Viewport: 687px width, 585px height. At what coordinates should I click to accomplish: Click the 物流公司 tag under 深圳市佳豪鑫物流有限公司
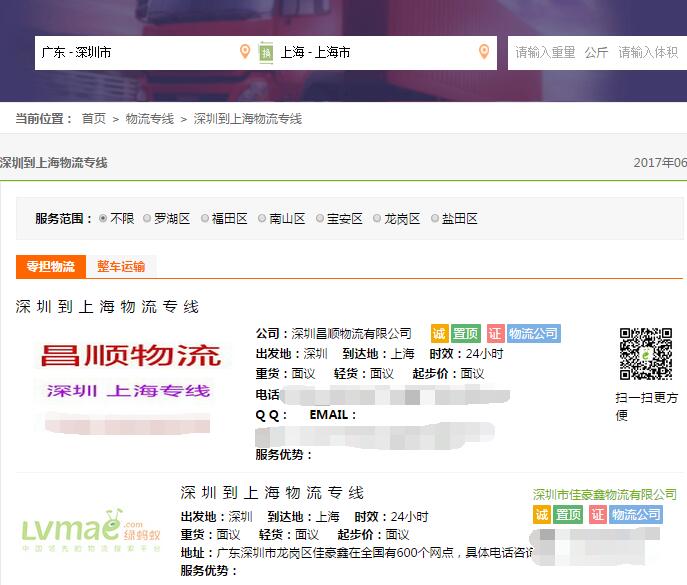pyautogui.click(x=636, y=514)
